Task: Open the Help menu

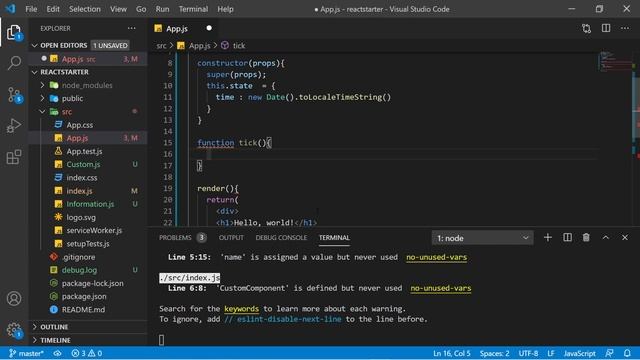Action: (225, 9)
